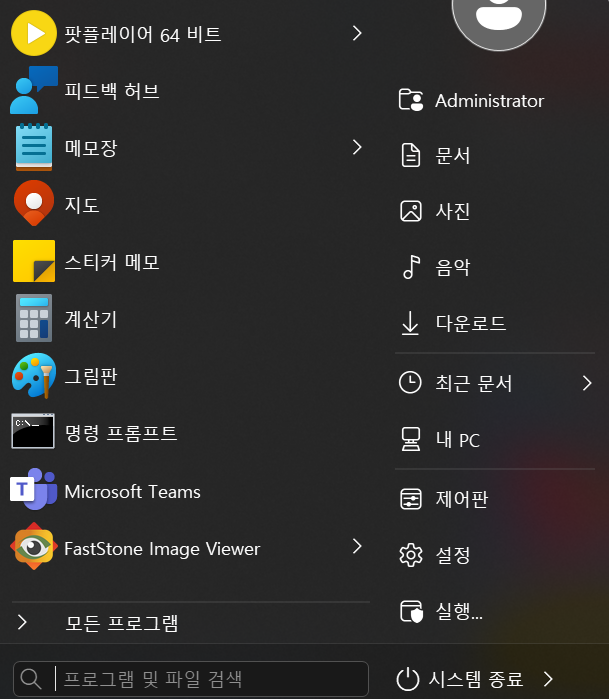Click the Feedback Hub (피드백 허브) icon

tap(34, 90)
